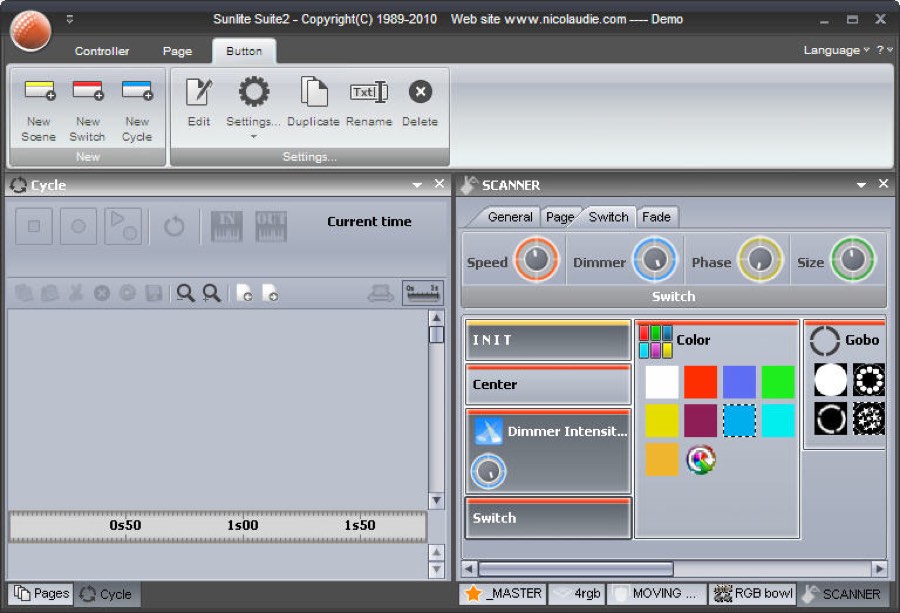Switch to the Controller ribbon tab

click(x=102, y=51)
